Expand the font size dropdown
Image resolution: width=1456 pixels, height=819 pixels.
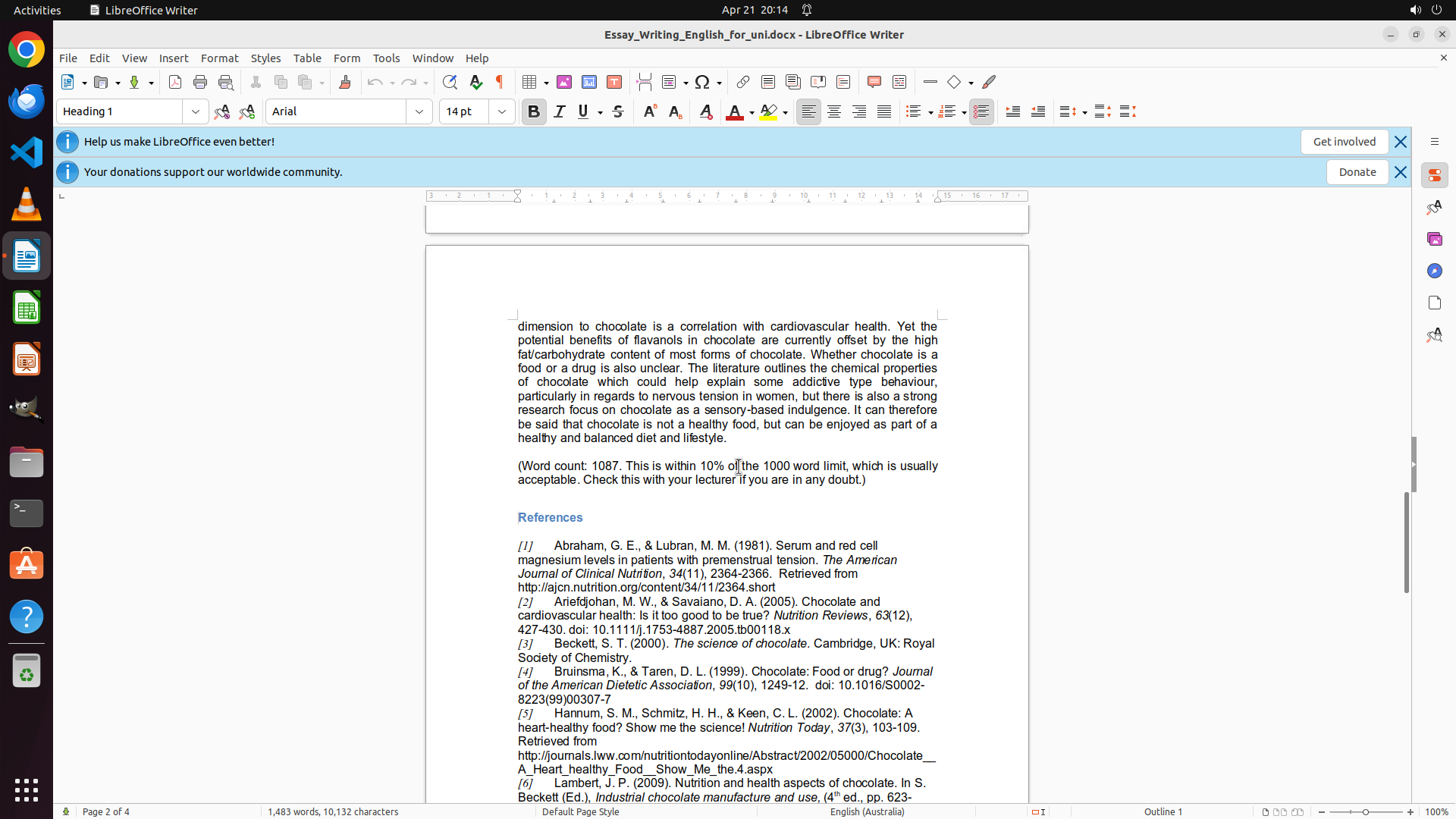pyautogui.click(x=502, y=111)
